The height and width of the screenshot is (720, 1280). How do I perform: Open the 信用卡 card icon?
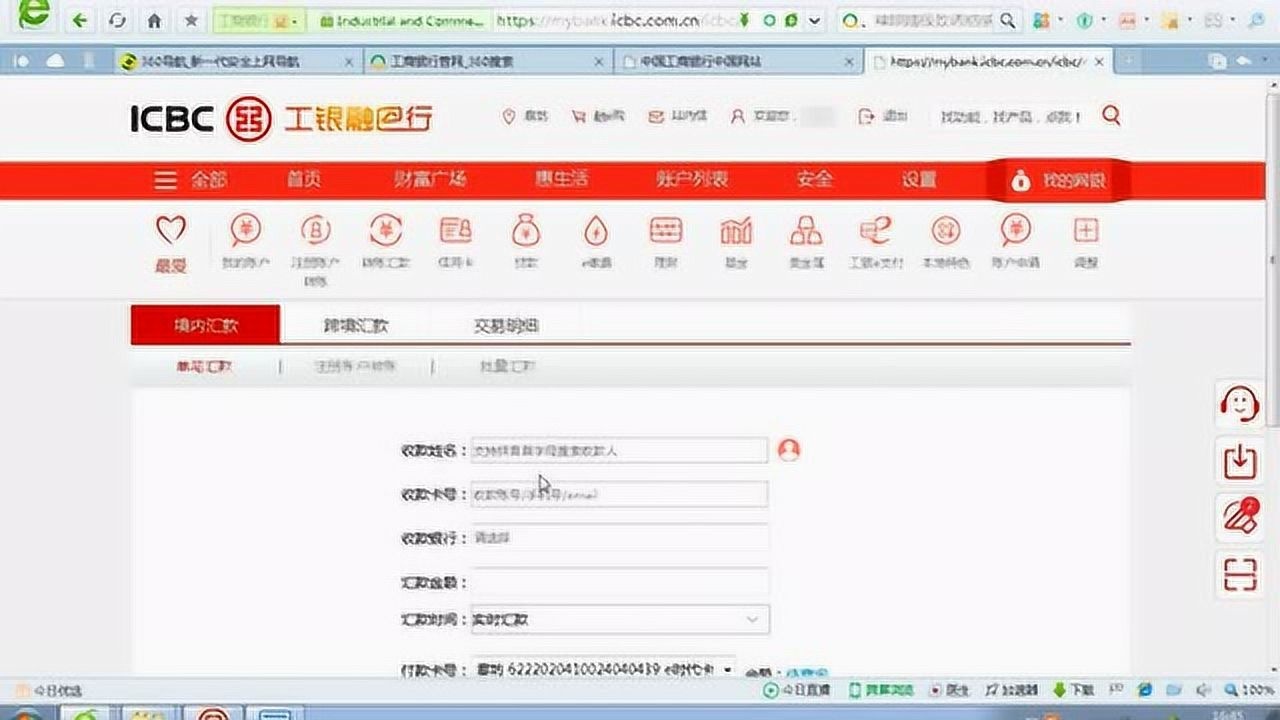click(455, 231)
